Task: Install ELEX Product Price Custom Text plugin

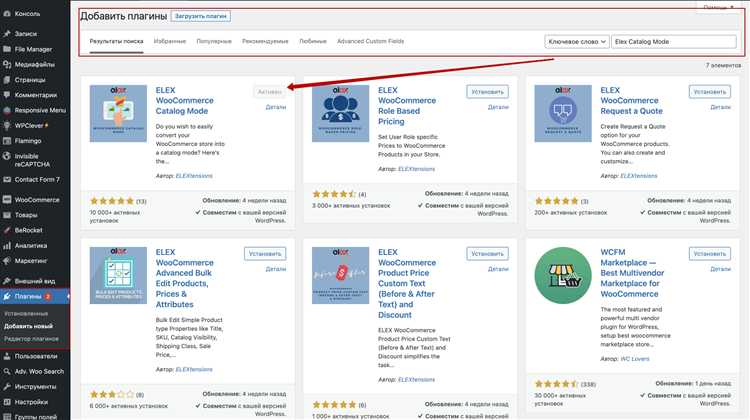Action: click(x=487, y=254)
